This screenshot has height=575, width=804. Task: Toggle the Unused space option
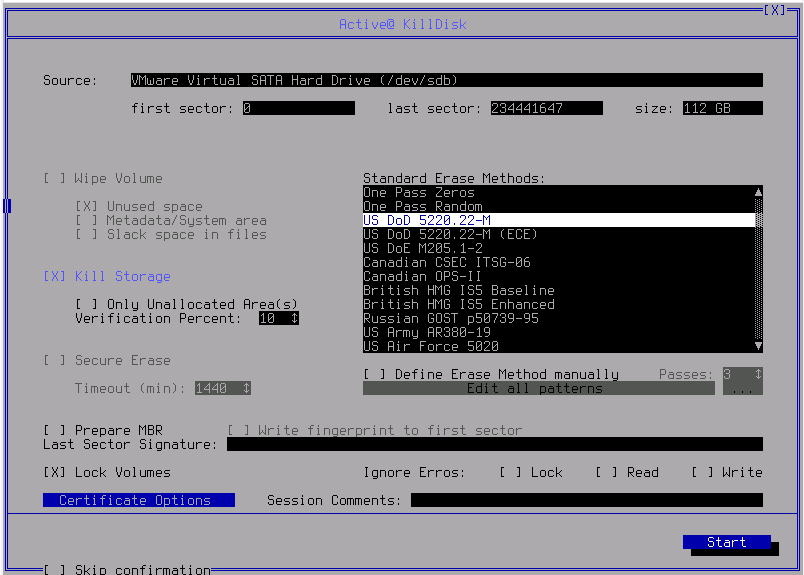click(86, 206)
